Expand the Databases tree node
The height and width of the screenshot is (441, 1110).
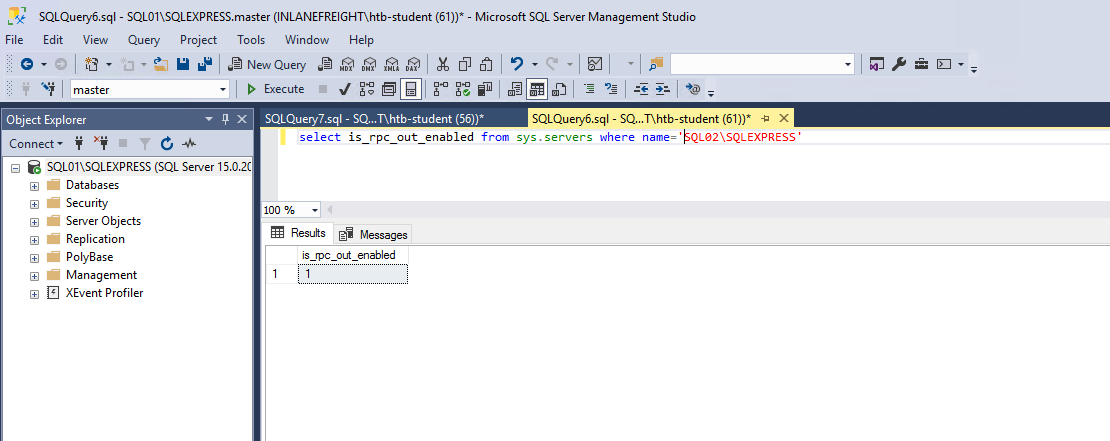click(35, 185)
